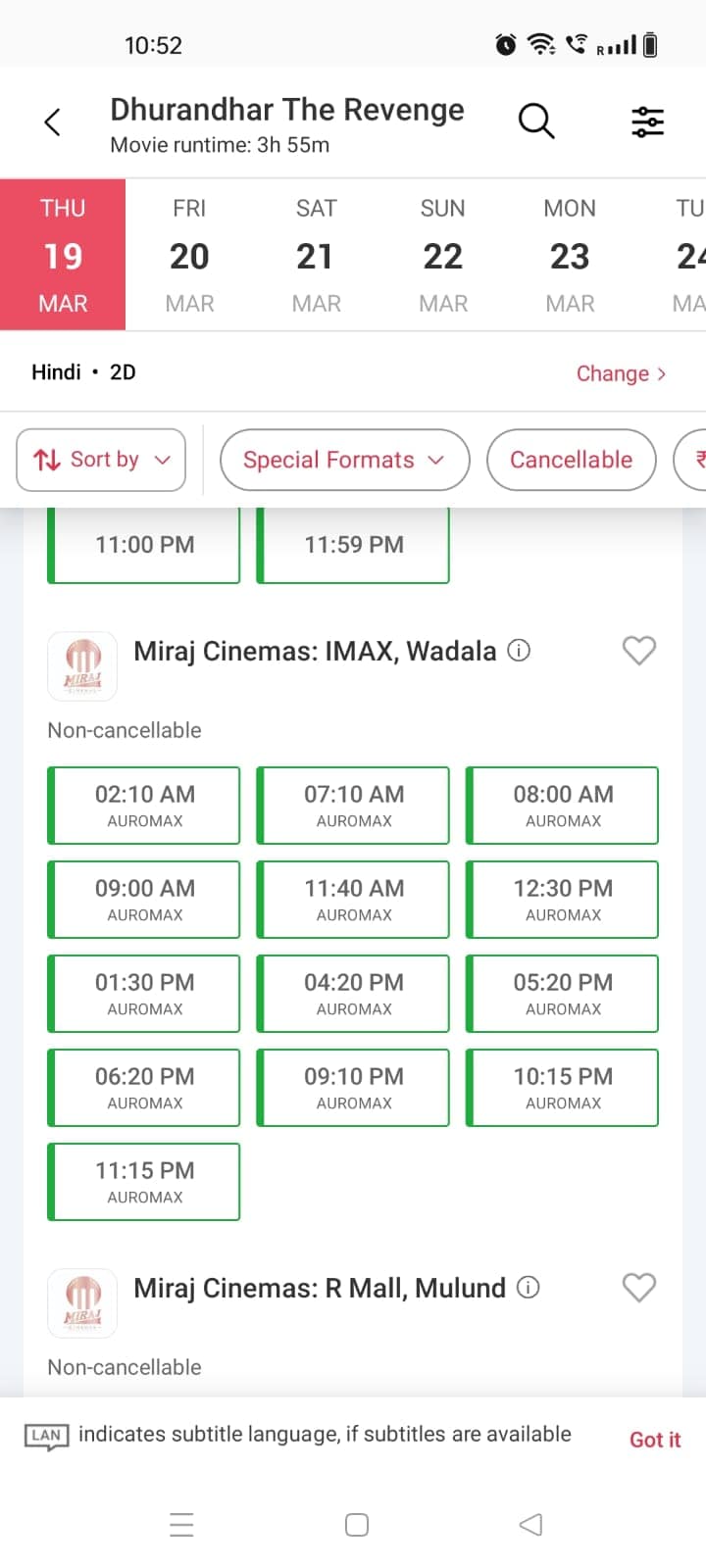Dismiss subtitle hint with Got it
706x1568 pixels.
pos(654,1439)
